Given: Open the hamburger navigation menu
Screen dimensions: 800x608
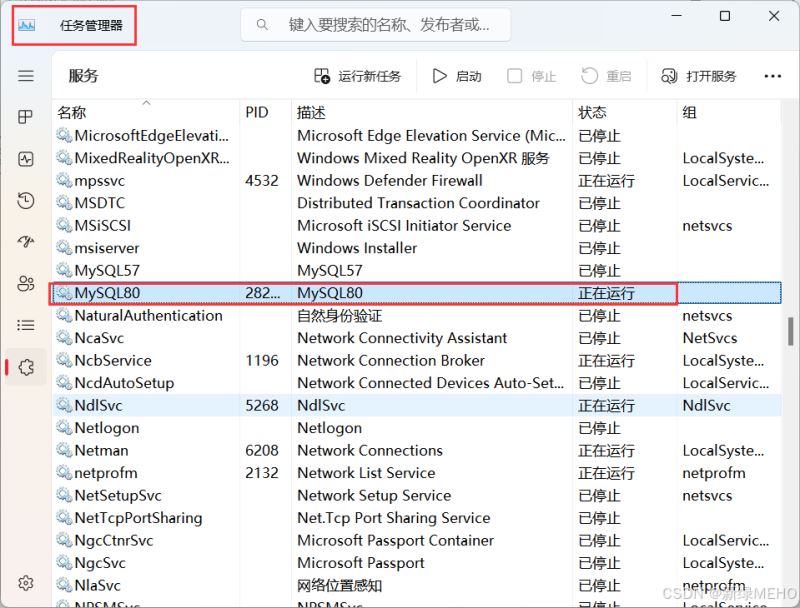Looking at the screenshot, I should tap(26, 76).
